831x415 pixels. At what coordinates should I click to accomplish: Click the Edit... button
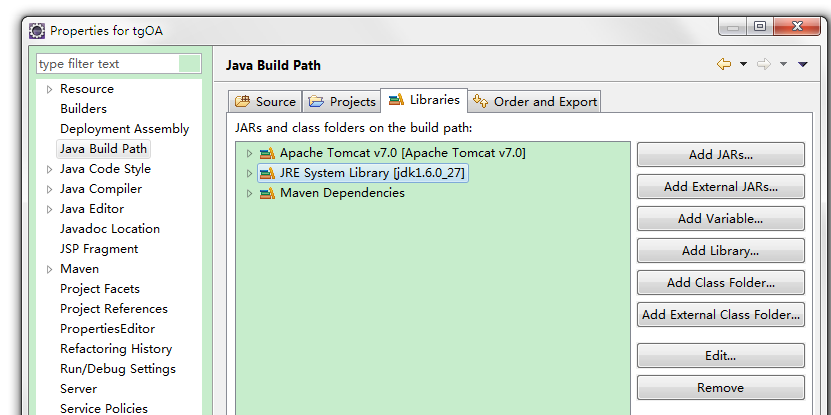pyautogui.click(x=721, y=356)
